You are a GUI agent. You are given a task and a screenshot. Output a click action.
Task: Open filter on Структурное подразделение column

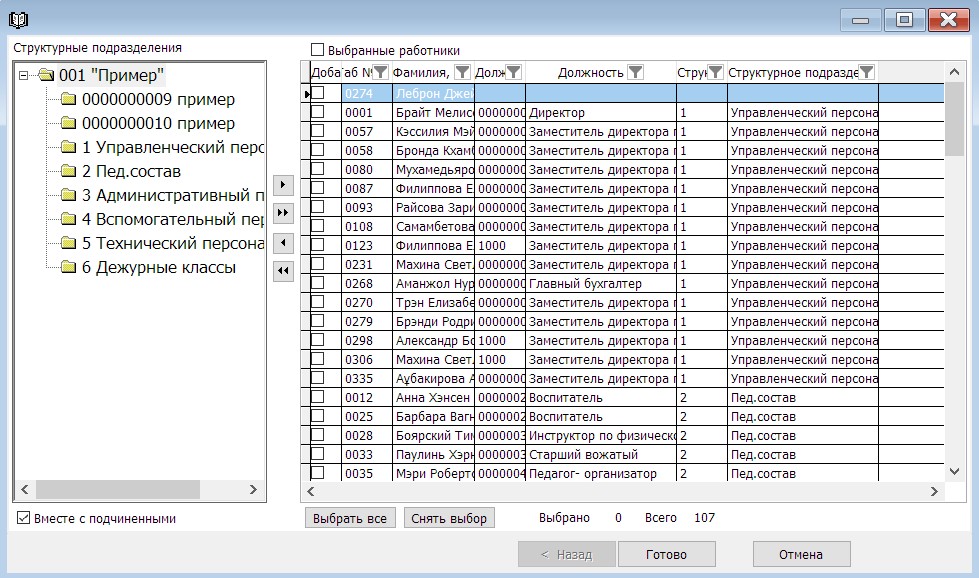866,72
